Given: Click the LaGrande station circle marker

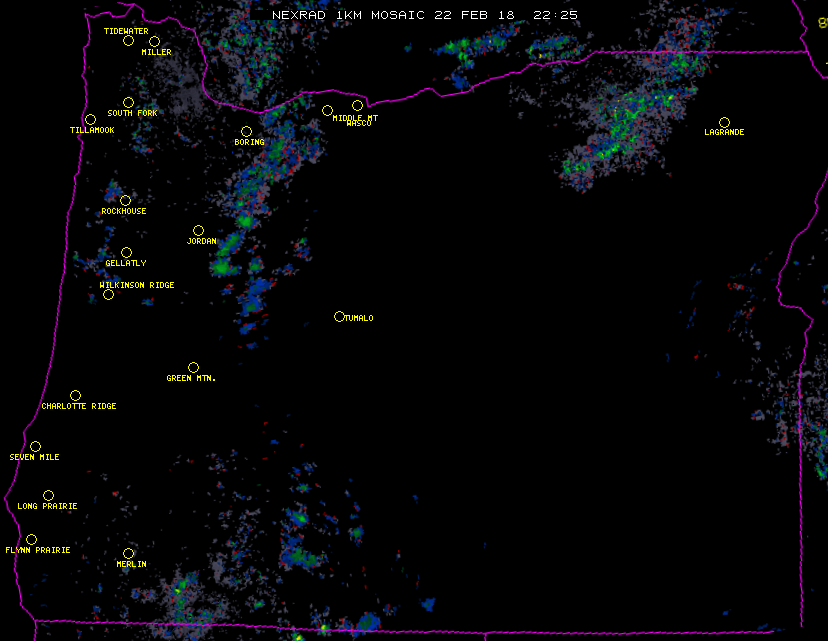Looking at the screenshot, I should coord(724,122).
